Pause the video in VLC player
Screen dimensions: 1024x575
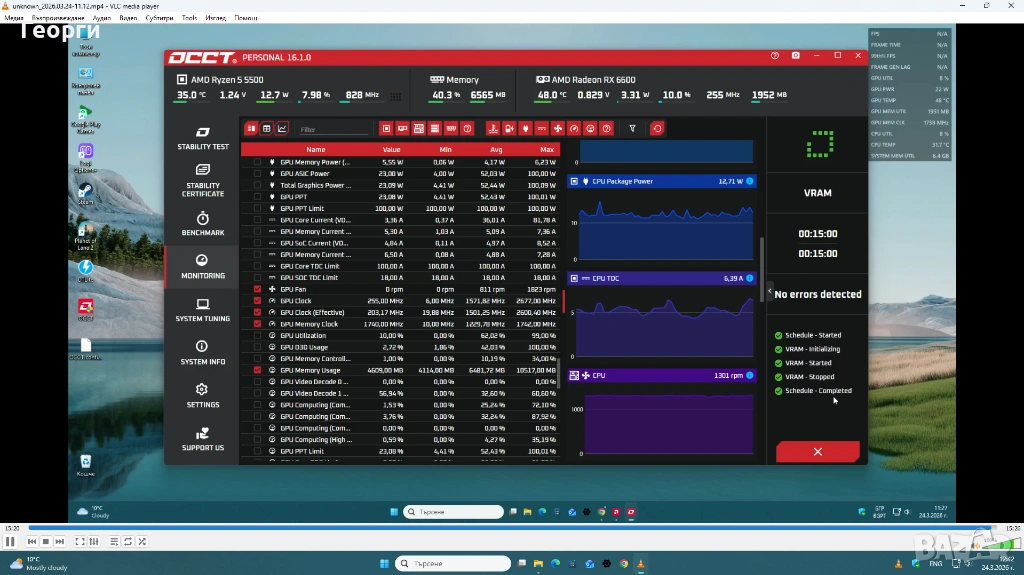pyautogui.click(x=10, y=541)
